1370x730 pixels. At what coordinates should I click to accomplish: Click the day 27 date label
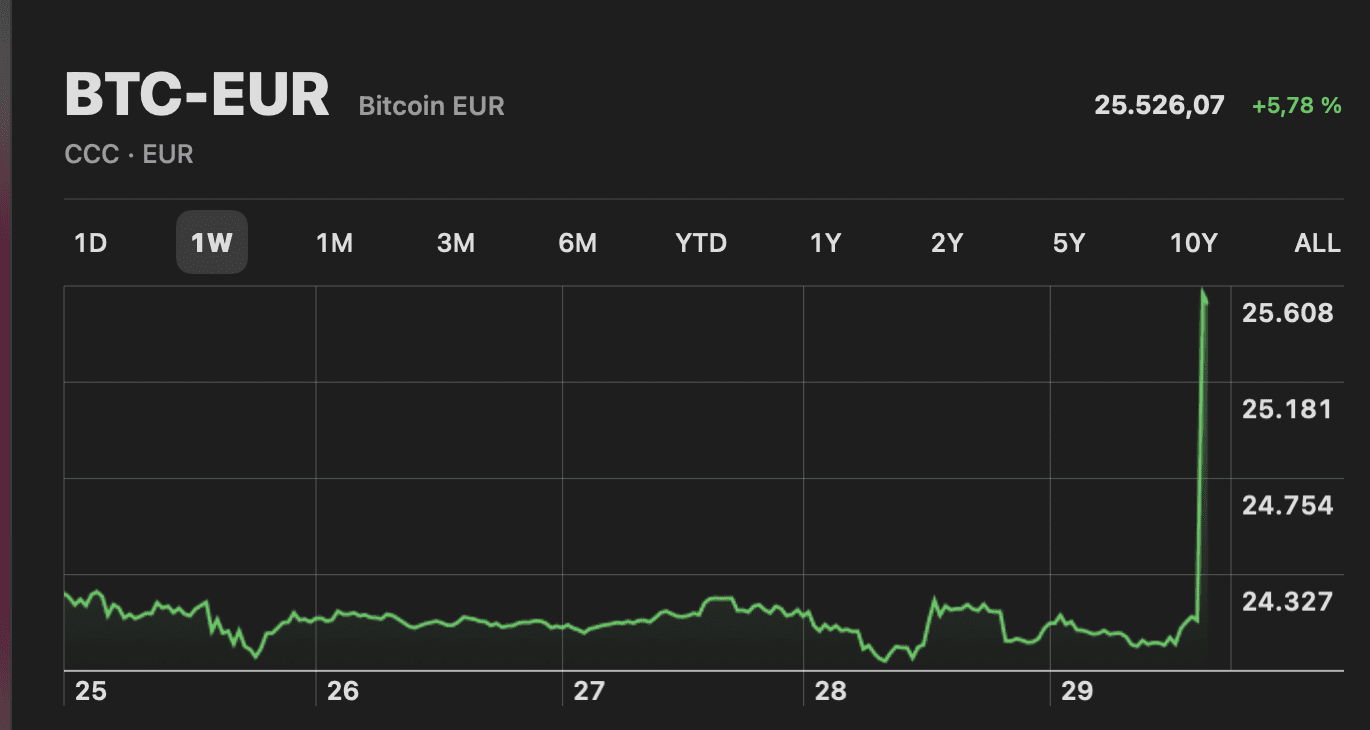pyautogui.click(x=589, y=691)
